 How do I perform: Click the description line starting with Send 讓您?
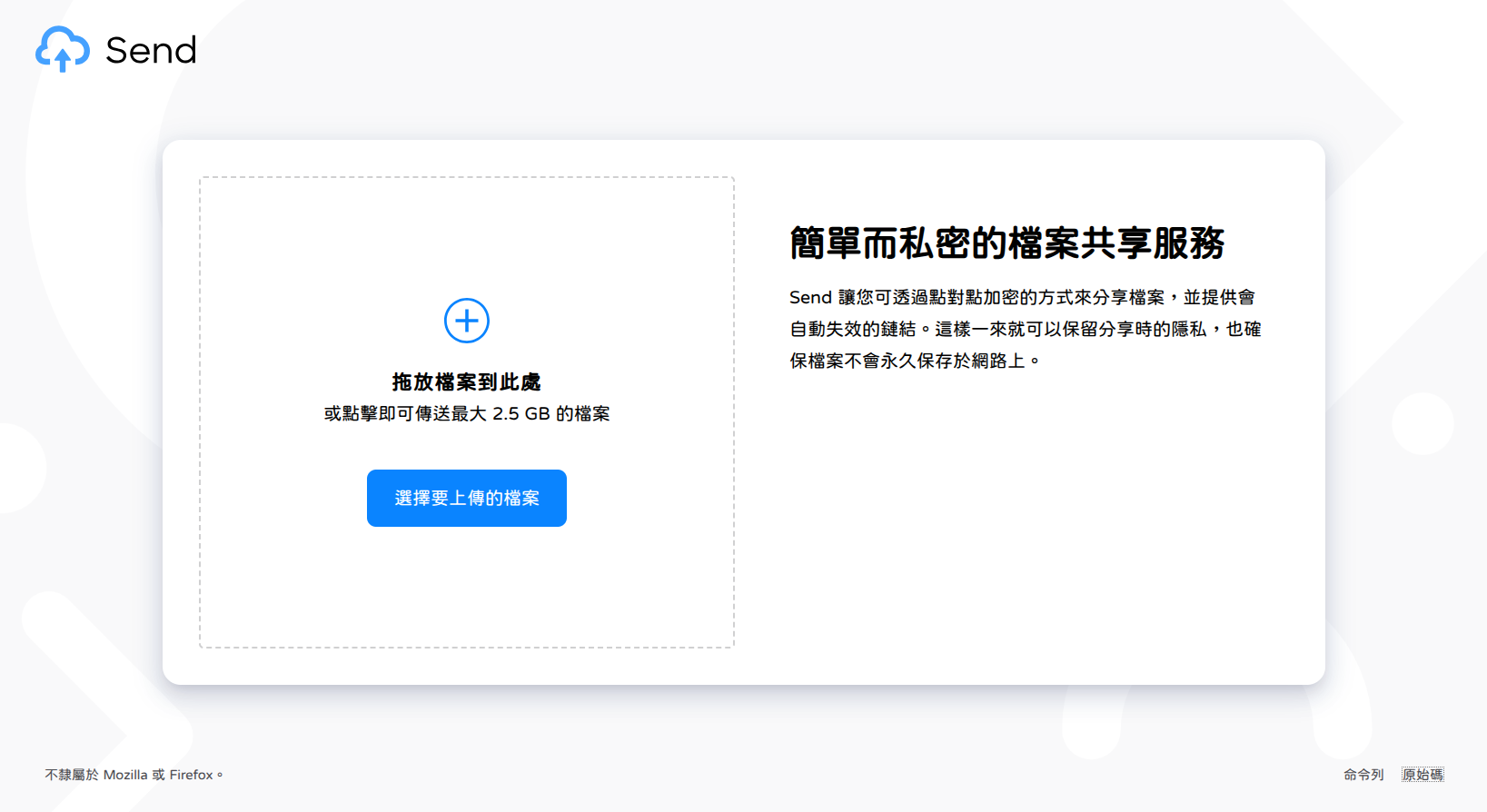[x=1022, y=298]
